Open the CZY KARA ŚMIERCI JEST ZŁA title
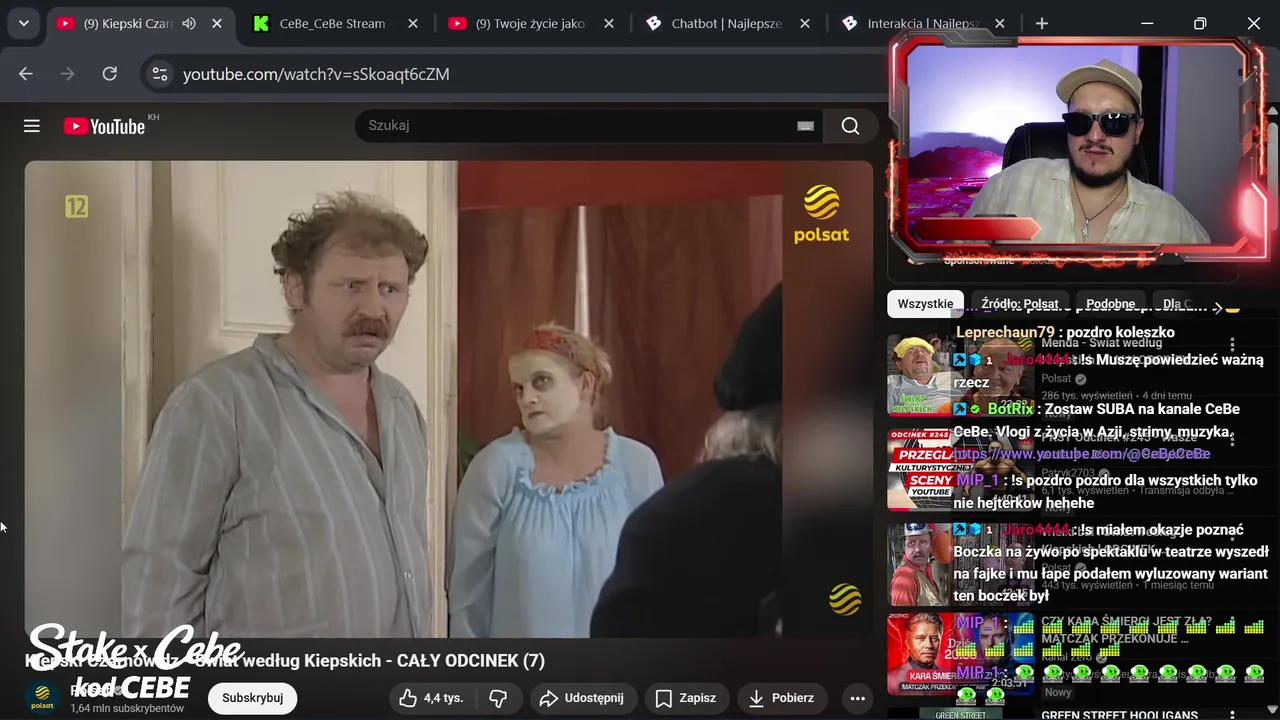 1126,630
